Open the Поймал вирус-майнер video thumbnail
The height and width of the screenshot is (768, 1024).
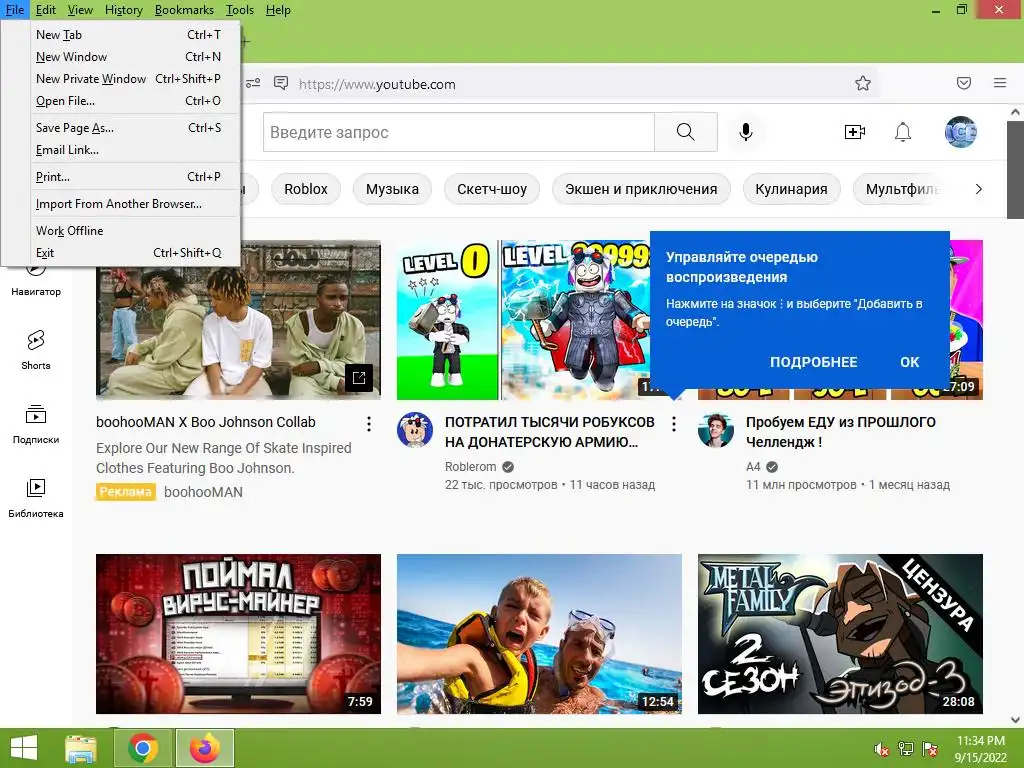coord(238,633)
